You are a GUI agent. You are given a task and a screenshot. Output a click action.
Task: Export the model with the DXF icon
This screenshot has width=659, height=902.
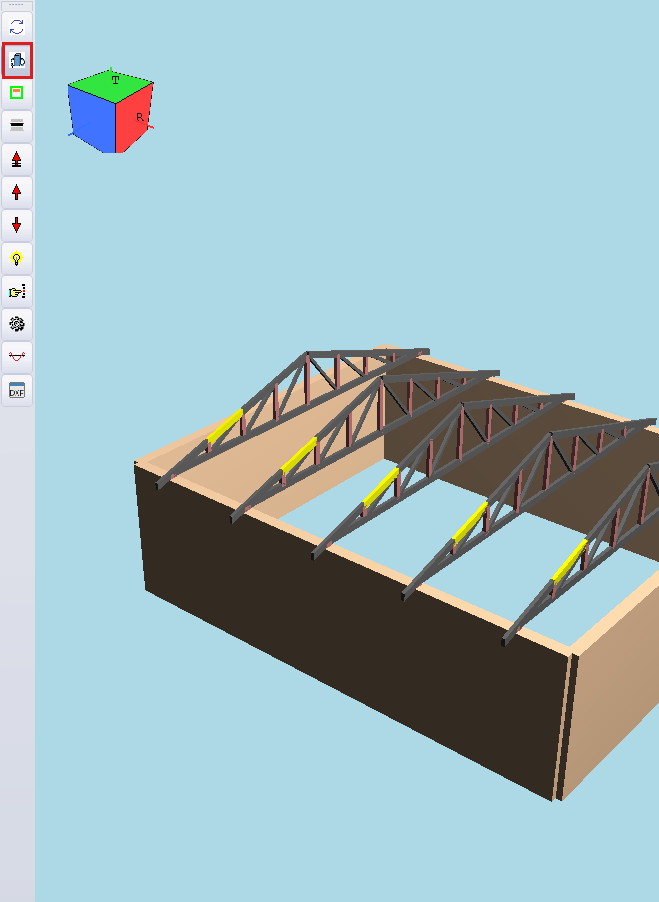[x=17, y=391]
